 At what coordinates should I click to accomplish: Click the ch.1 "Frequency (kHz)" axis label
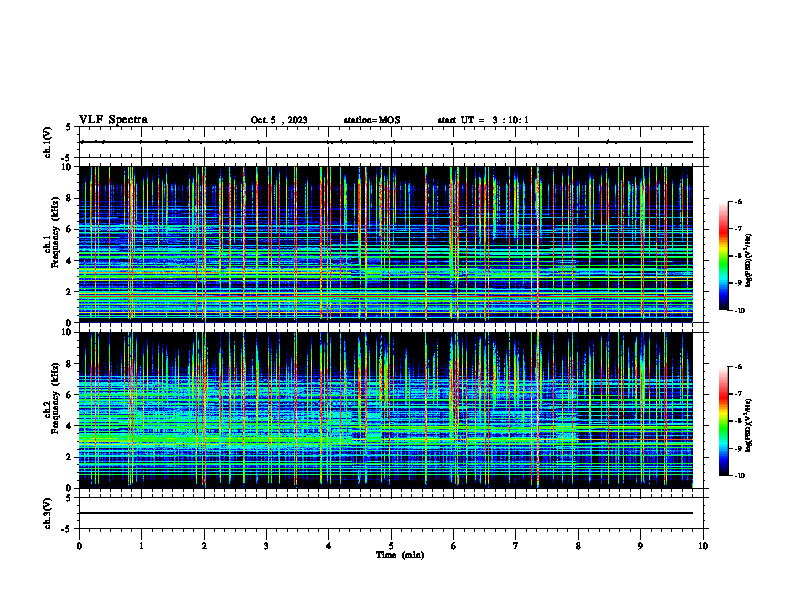[55, 232]
